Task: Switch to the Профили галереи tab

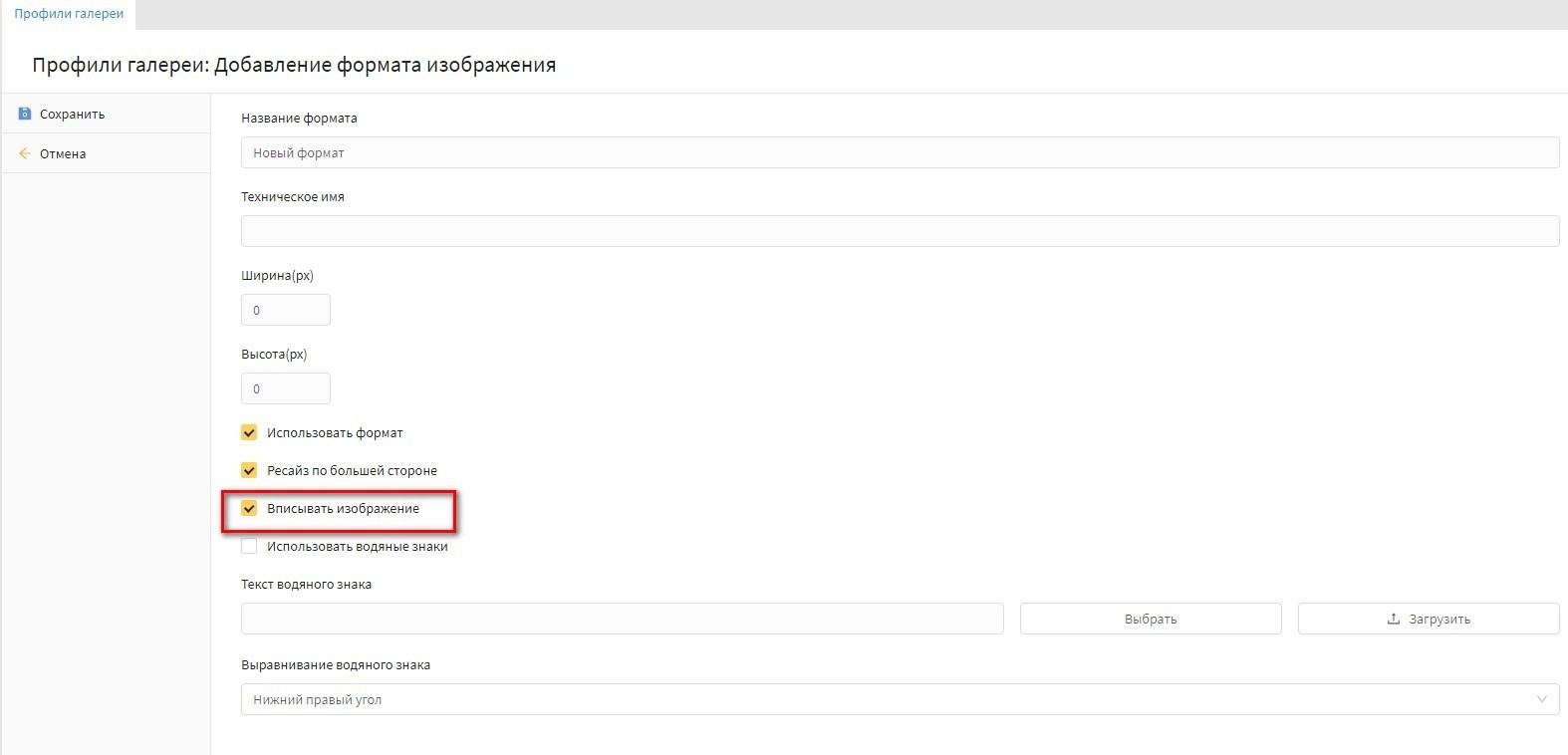Action: [69, 14]
